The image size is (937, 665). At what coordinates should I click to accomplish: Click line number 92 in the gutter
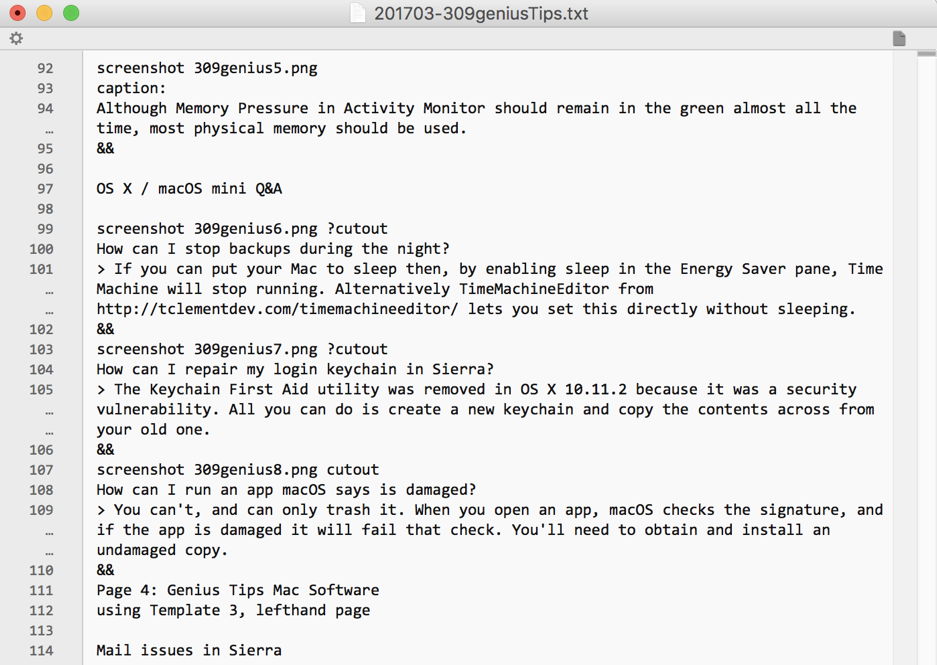[x=45, y=69]
